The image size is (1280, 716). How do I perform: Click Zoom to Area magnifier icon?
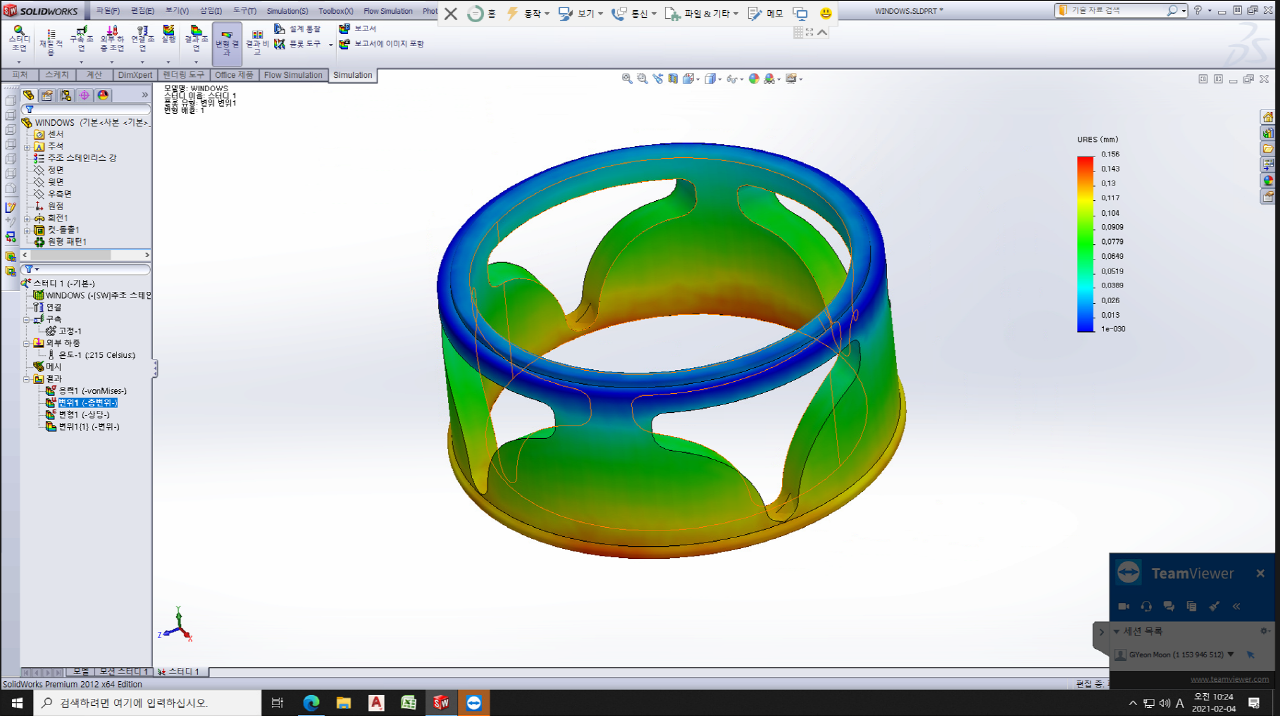[x=642, y=78]
